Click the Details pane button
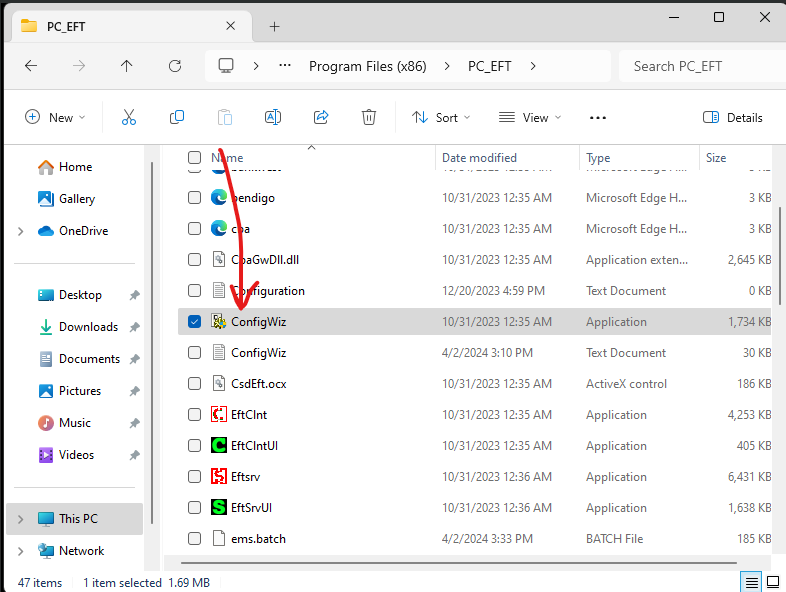Viewport: 786px width, 592px height. pyautogui.click(x=733, y=117)
